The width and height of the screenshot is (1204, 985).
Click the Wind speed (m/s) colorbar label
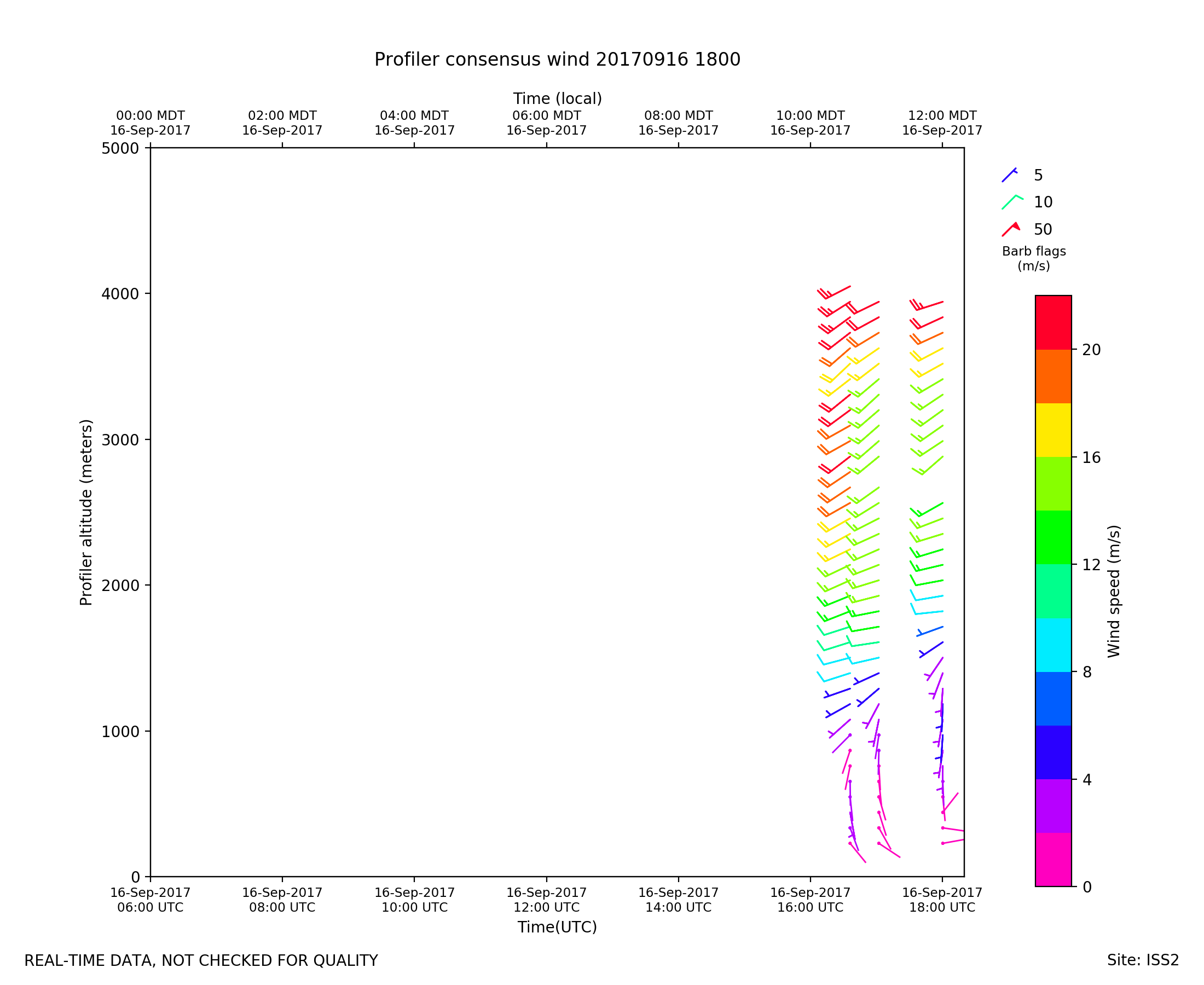coord(1114,590)
